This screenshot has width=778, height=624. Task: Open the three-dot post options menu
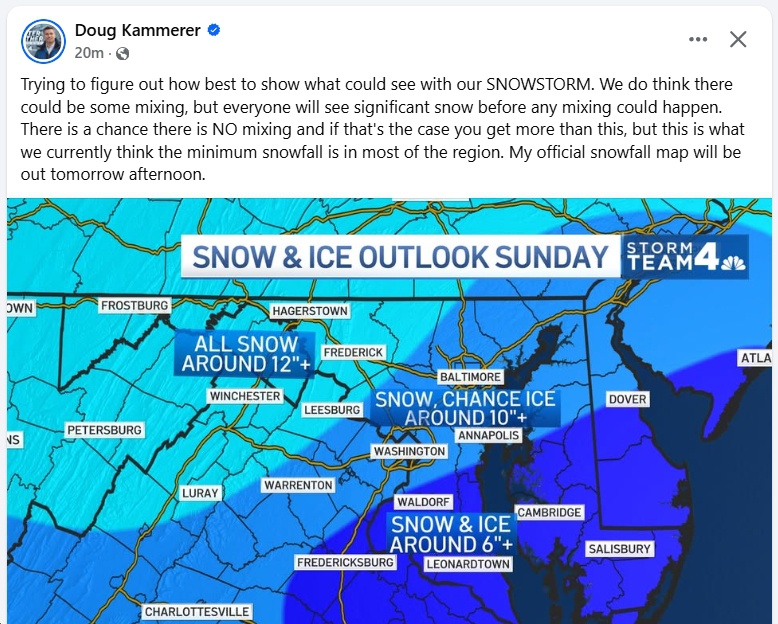(x=698, y=39)
